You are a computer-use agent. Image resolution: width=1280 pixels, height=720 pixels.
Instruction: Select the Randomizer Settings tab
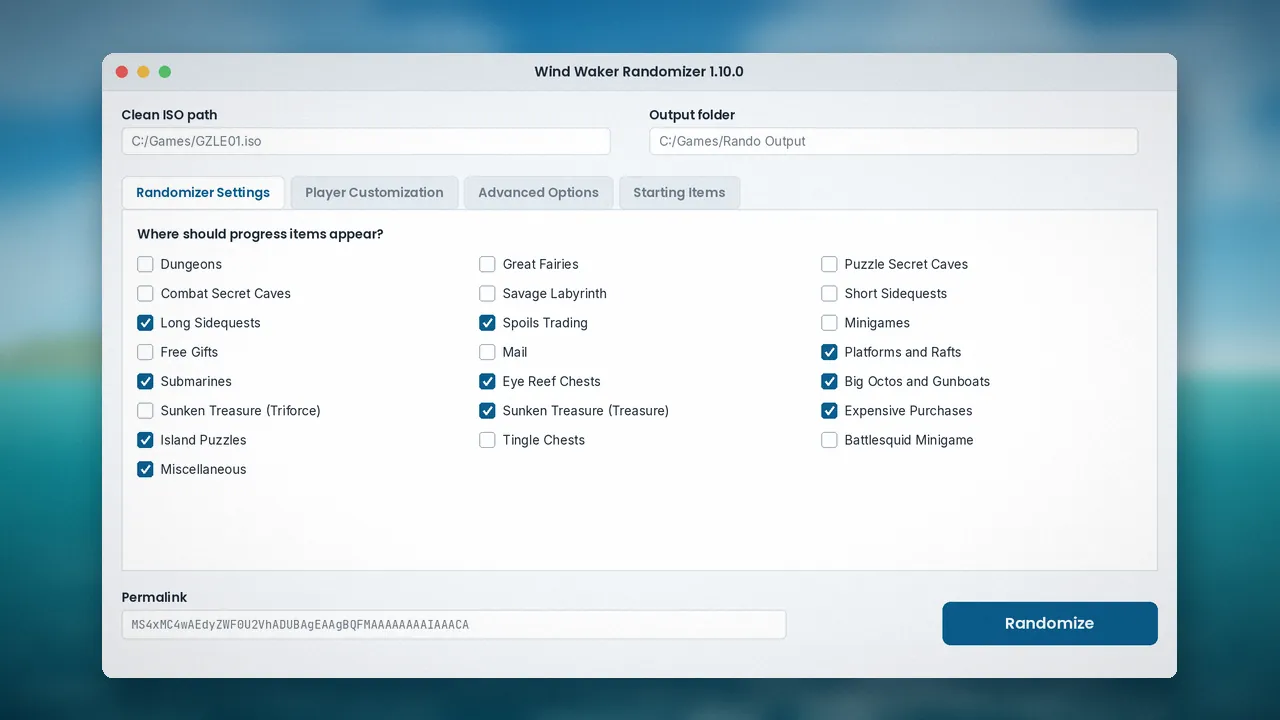tap(203, 193)
